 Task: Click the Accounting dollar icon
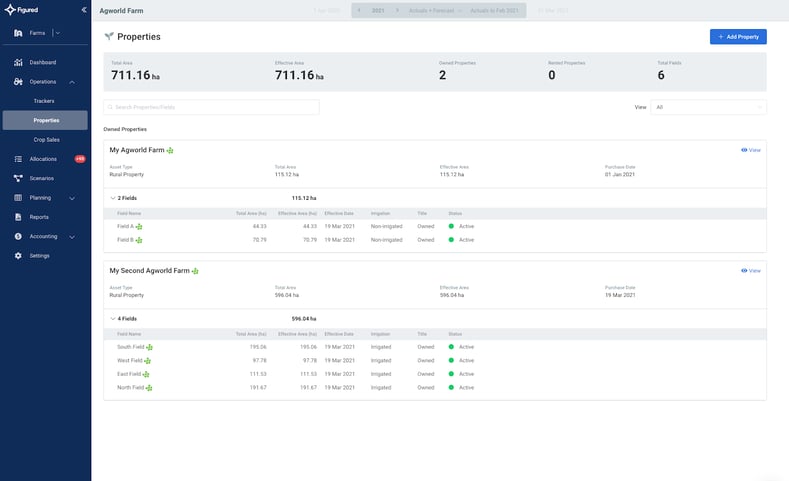pyautogui.click(x=18, y=236)
